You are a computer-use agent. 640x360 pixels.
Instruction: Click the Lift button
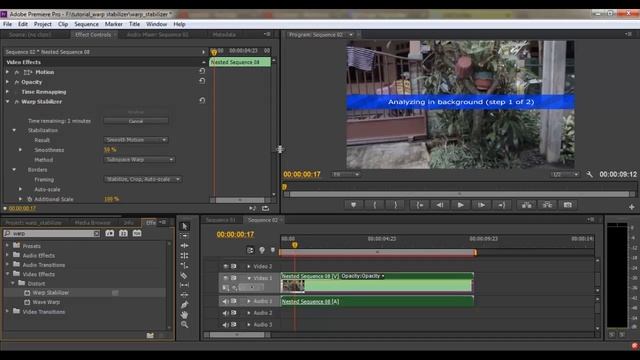pyautogui.click(x=527, y=205)
